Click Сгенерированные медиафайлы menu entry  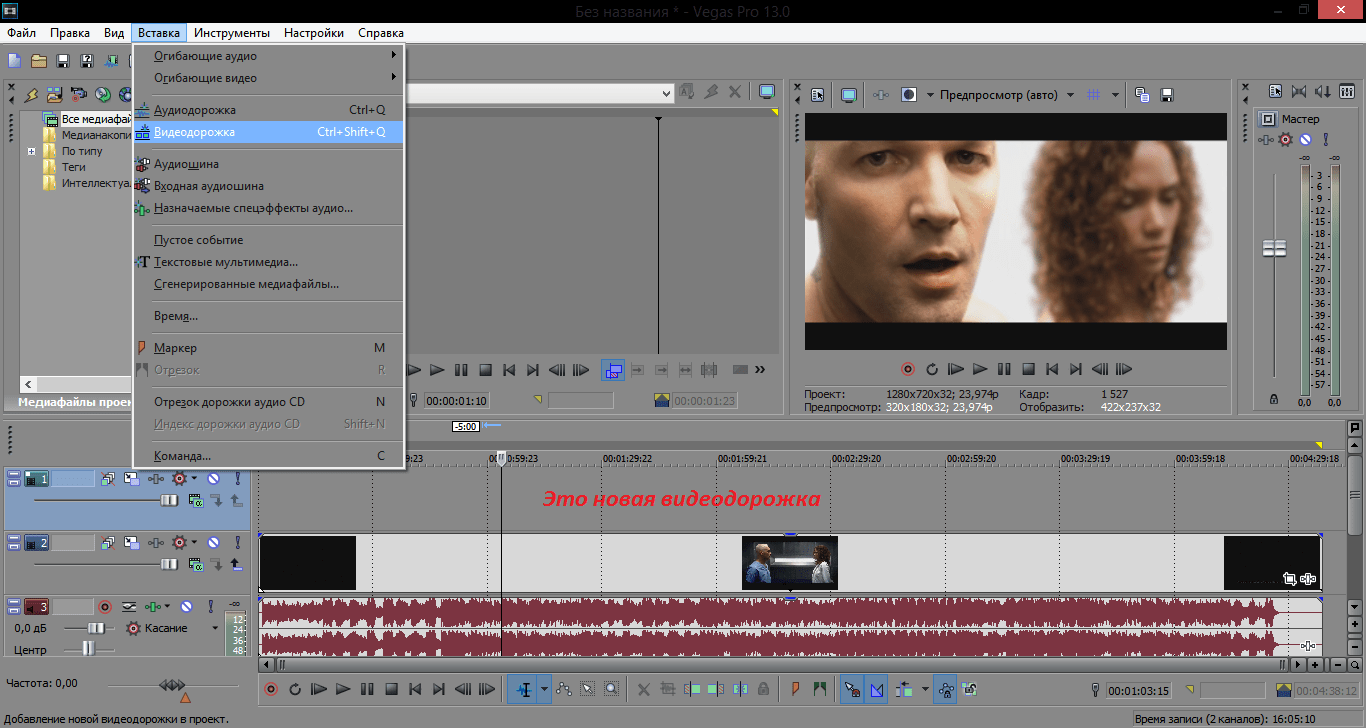coord(246,284)
